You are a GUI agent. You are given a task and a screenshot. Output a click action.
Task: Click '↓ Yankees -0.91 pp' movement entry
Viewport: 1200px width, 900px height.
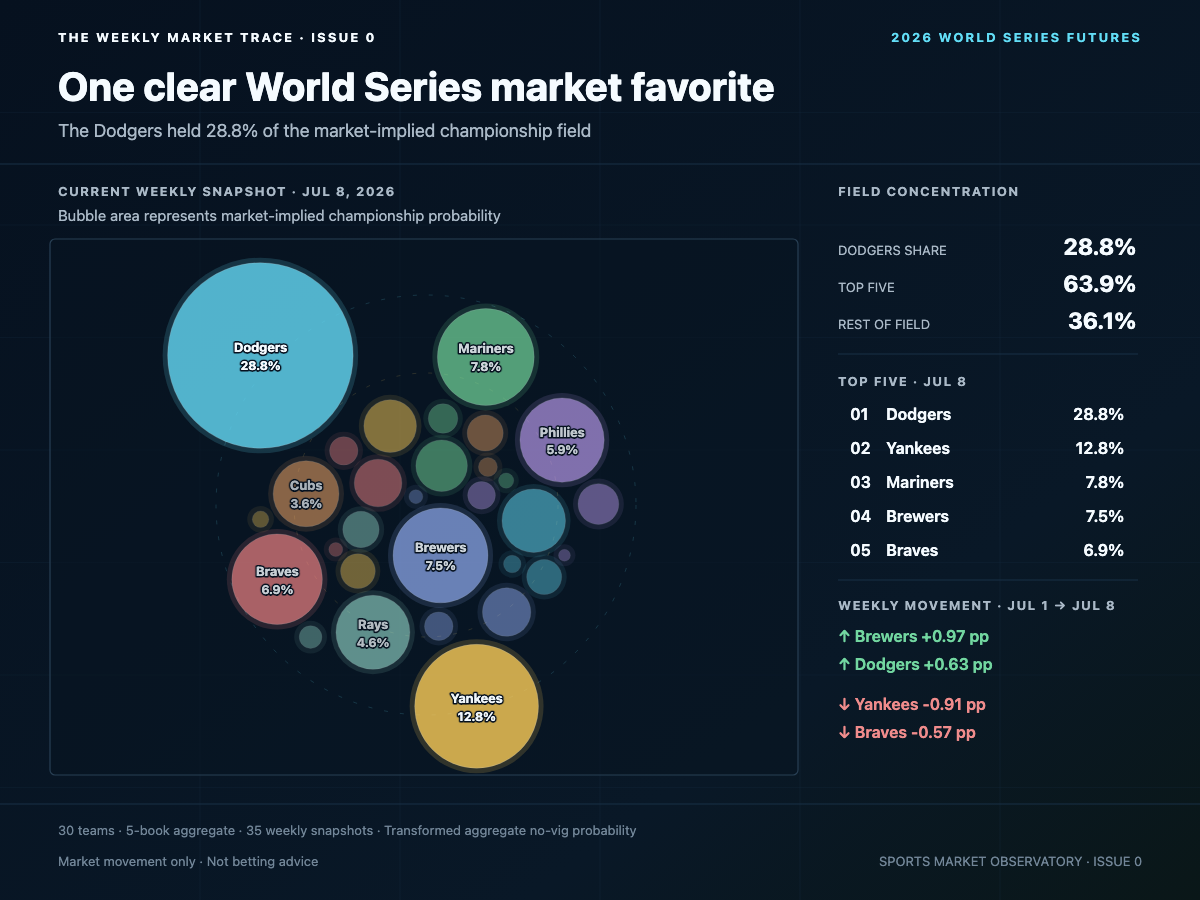tap(912, 704)
